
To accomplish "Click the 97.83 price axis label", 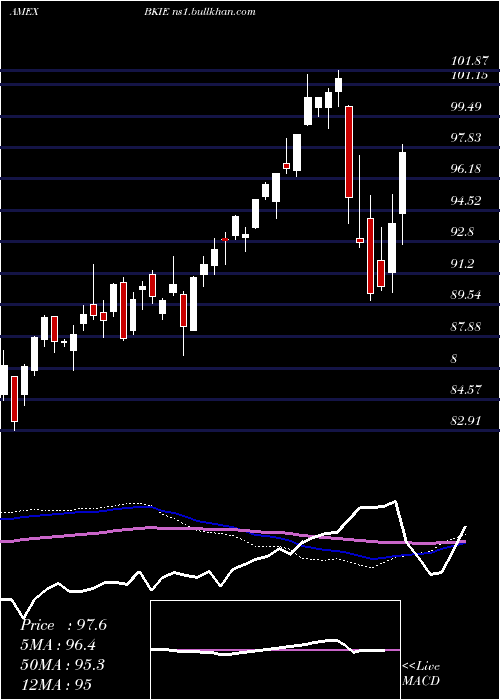I will 467,138.
